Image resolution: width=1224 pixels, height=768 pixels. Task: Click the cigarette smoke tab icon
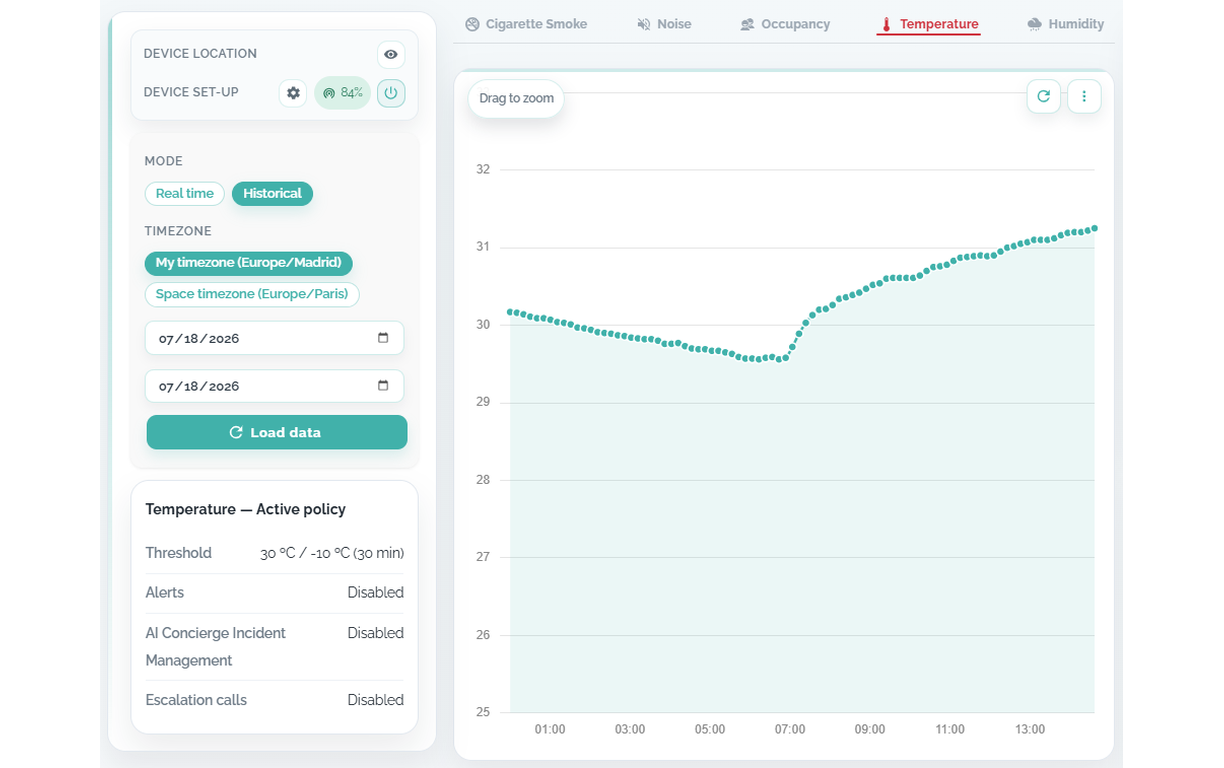point(473,24)
